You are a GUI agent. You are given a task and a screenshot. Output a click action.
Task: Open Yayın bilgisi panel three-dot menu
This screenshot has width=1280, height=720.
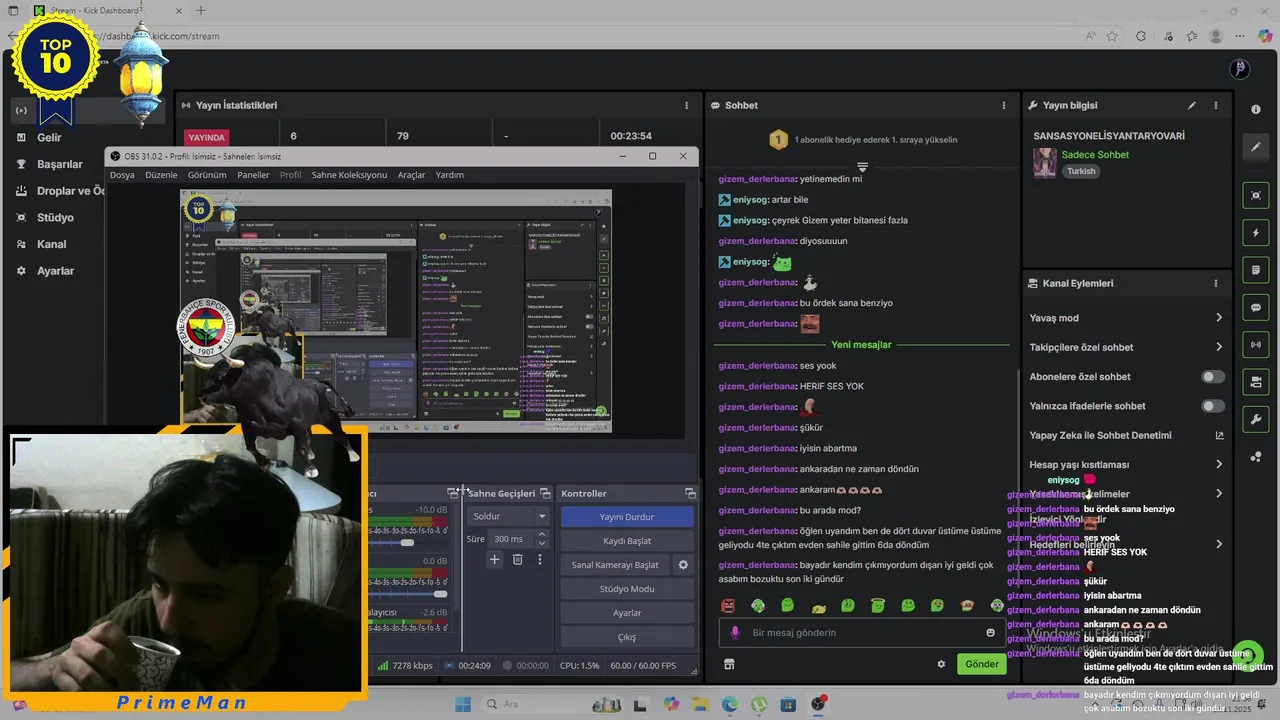1216,105
